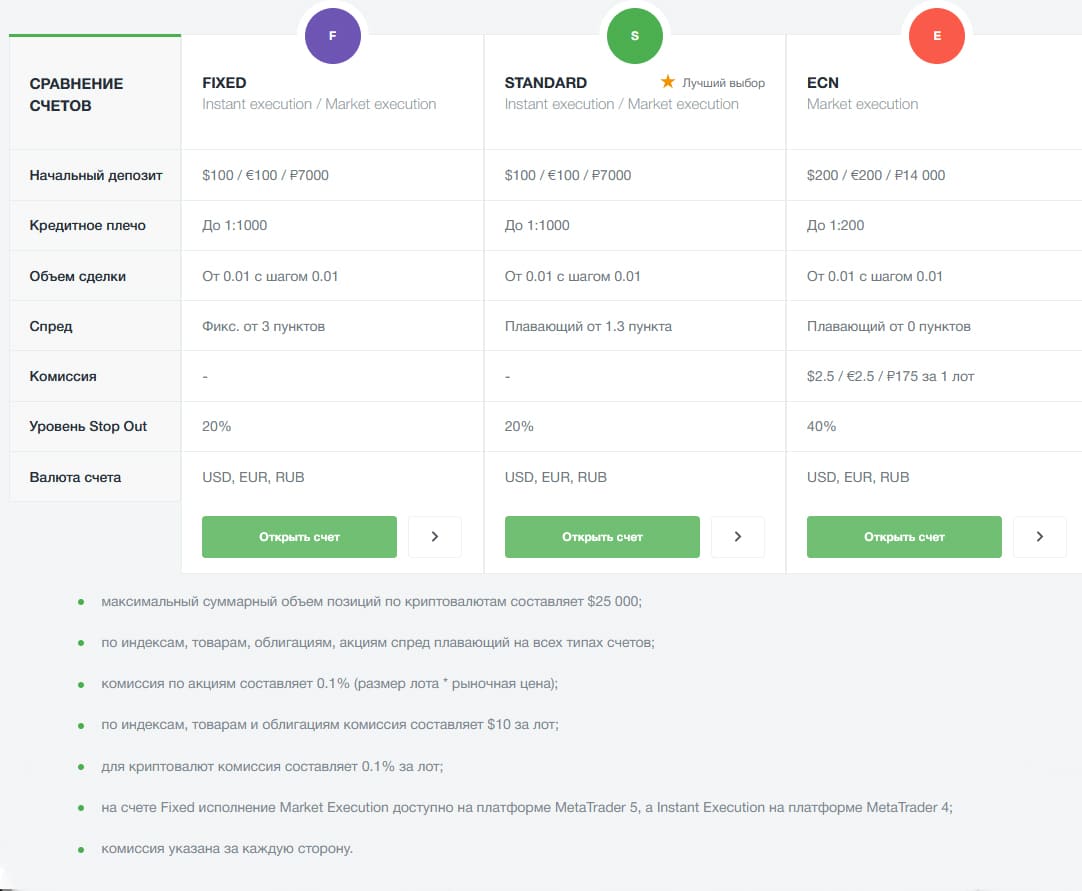Select the STANDARD account heading

pyautogui.click(x=546, y=83)
